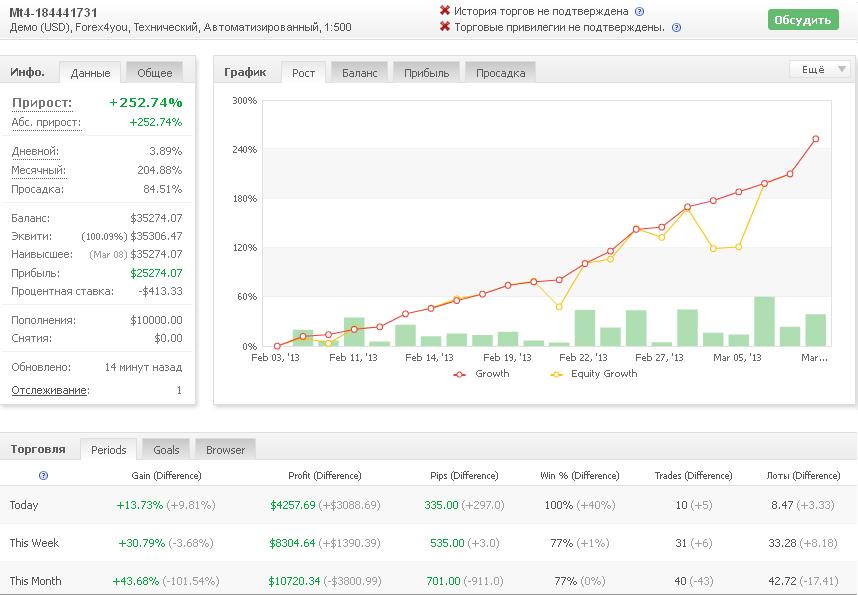The width and height of the screenshot is (858, 595).
Task: Click the Прибыль value $25274.07
Action: [x=156, y=273]
